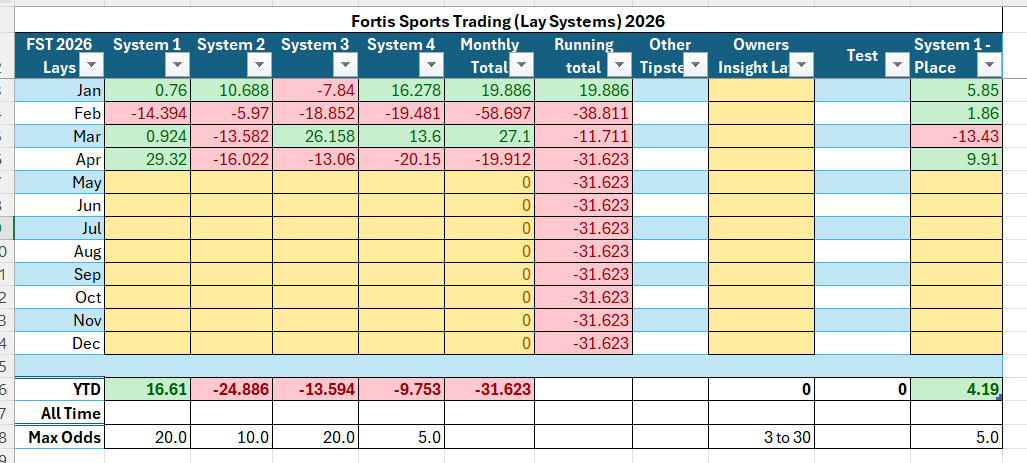Click cell with value -58.697
Screen dimensions: 1027x463
pos(489,113)
